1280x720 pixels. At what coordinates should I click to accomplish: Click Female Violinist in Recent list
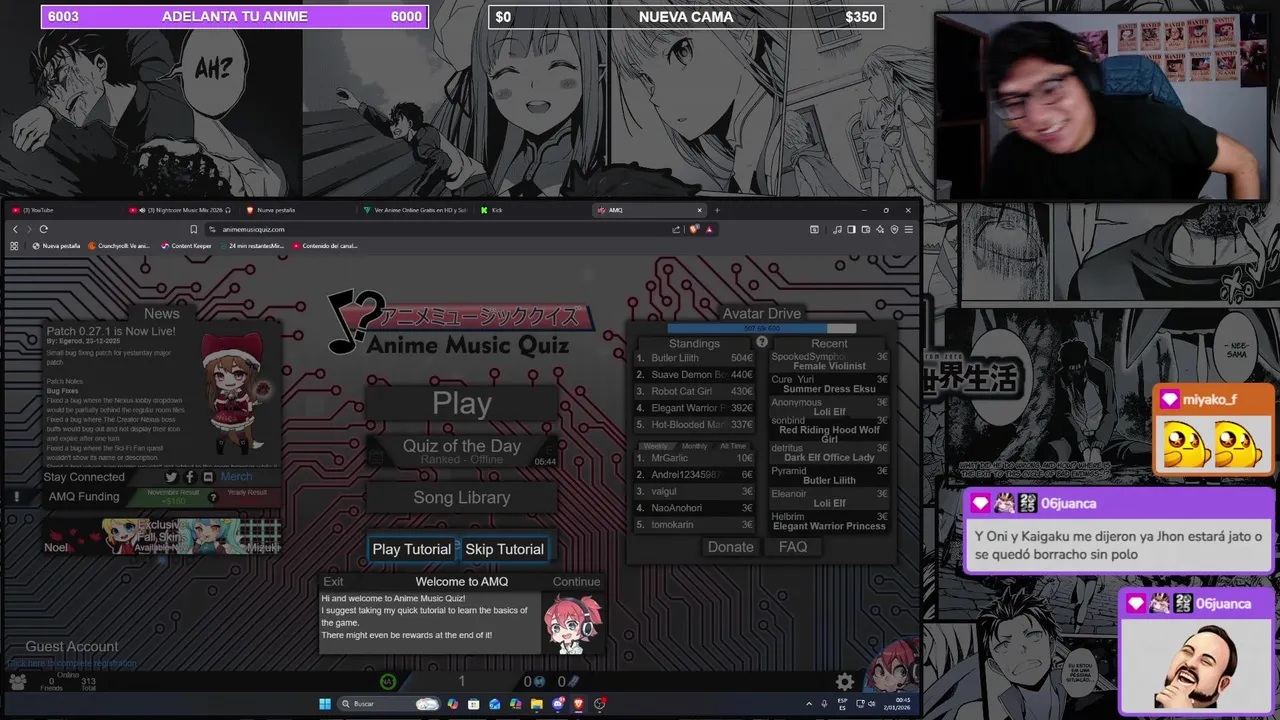point(829,366)
